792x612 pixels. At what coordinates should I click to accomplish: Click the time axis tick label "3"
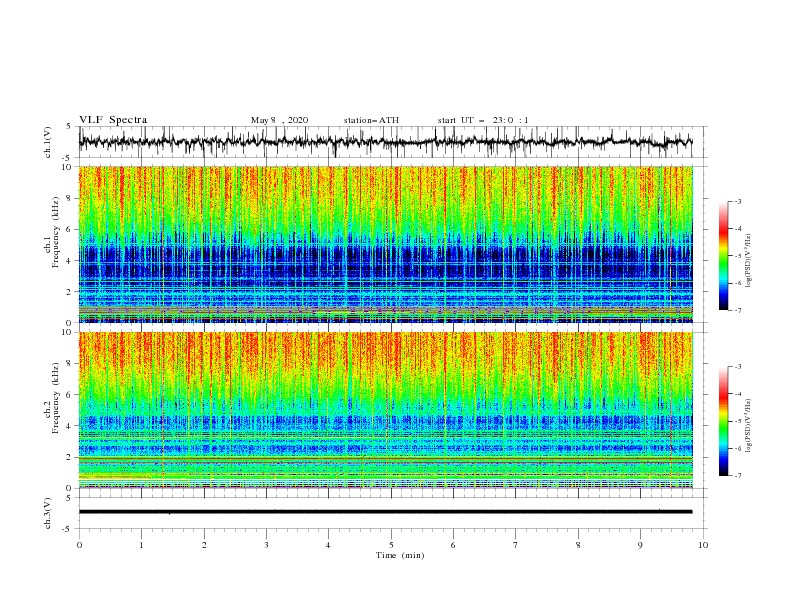[x=266, y=545]
